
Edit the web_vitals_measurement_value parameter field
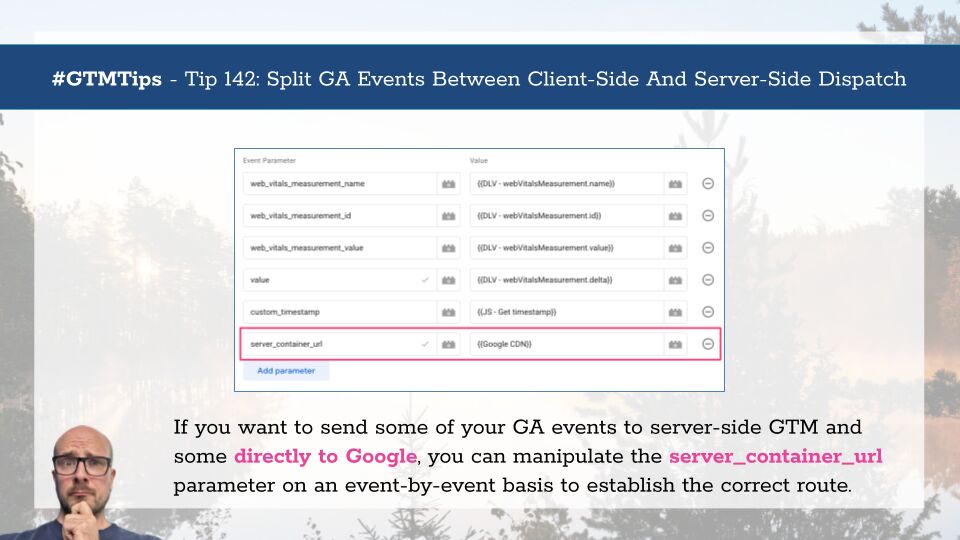click(x=340, y=248)
